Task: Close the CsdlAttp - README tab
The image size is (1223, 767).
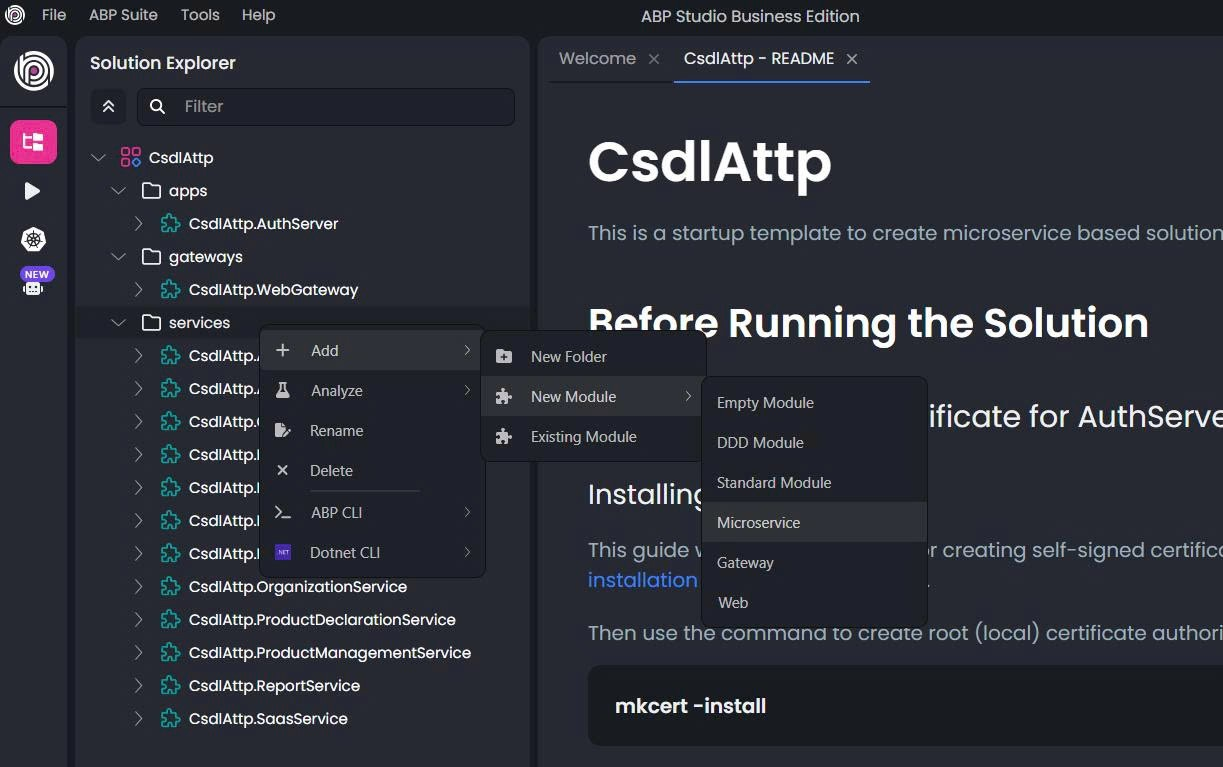Action: 852,59
